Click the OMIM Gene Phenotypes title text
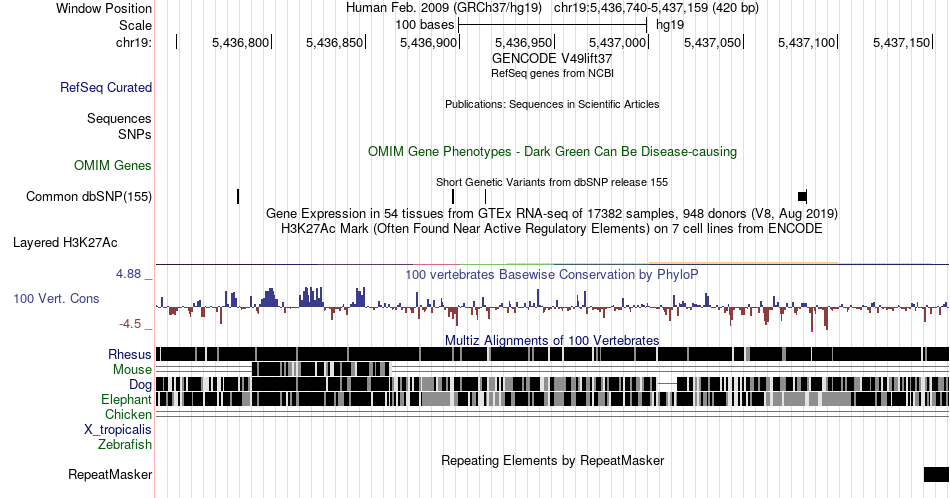The width and height of the screenshot is (950, 498). point(552,151)
